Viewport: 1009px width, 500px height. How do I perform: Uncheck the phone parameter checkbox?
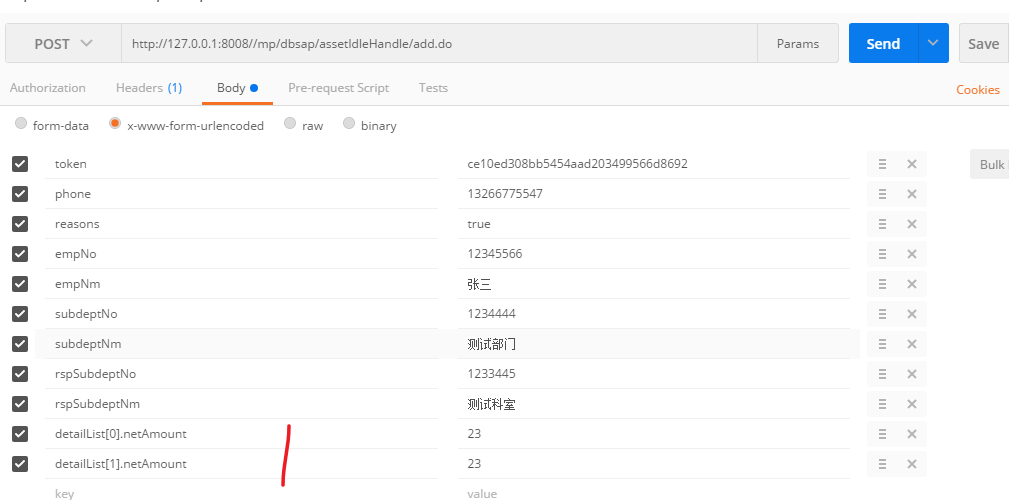20,194
